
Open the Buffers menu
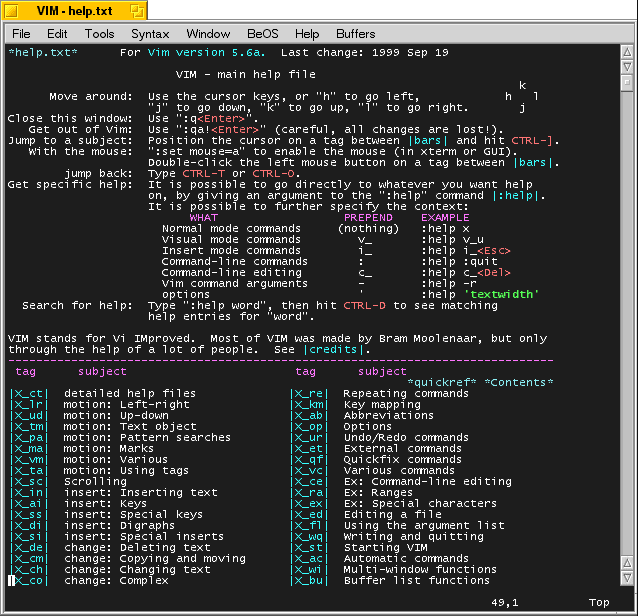point(355,34)
